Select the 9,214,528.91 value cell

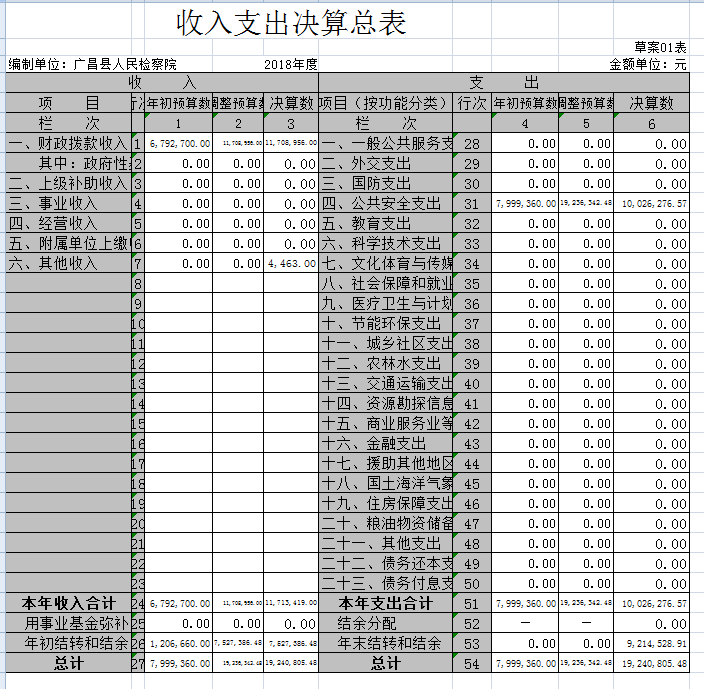coord(651,644)
